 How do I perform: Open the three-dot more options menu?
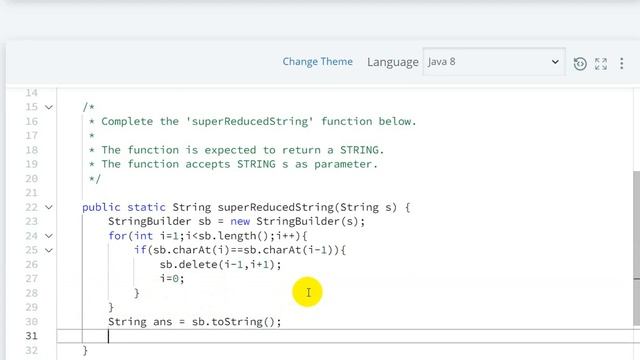(x=622, y=64)
